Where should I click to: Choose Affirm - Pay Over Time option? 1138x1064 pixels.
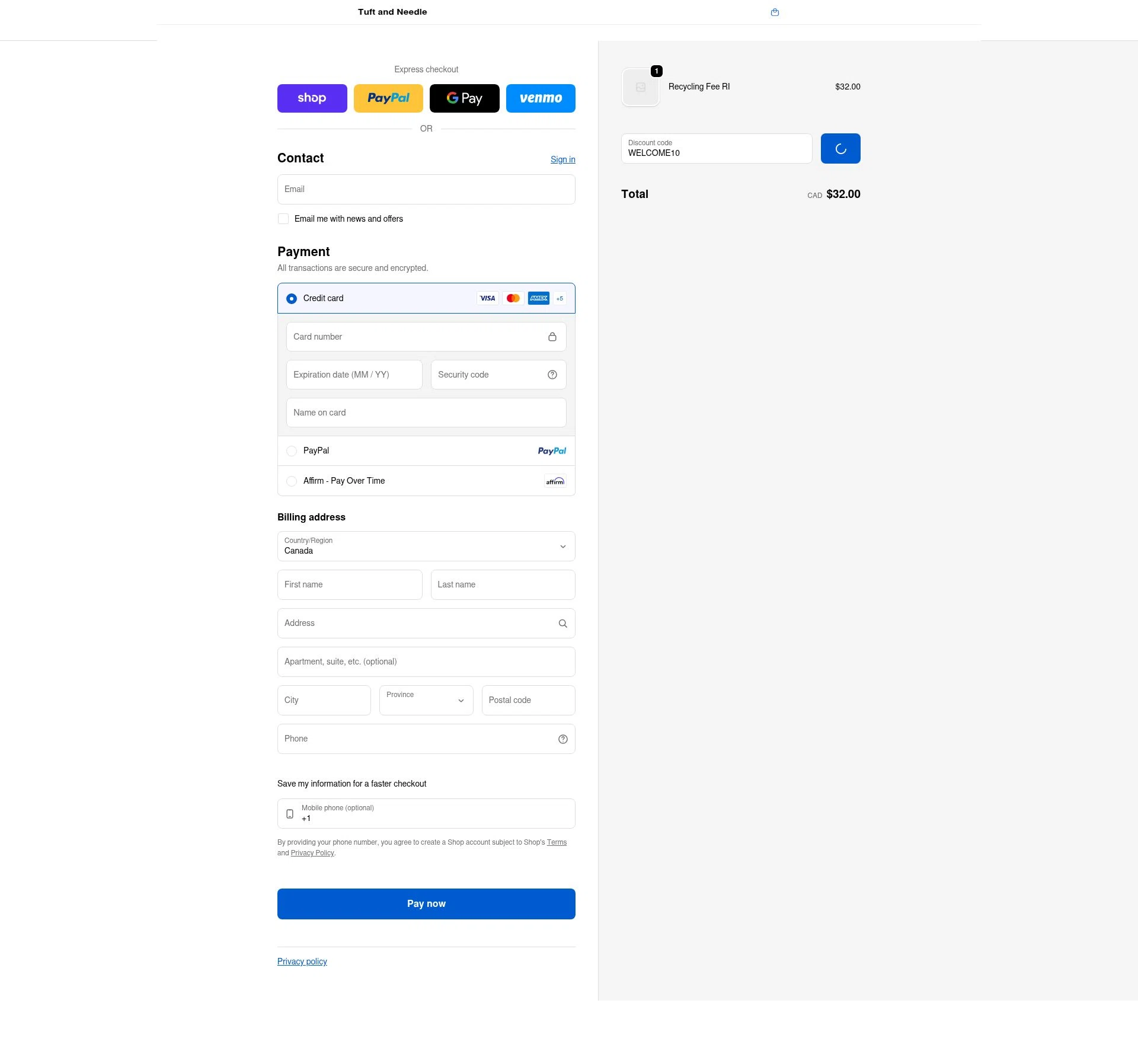(292, 481)
